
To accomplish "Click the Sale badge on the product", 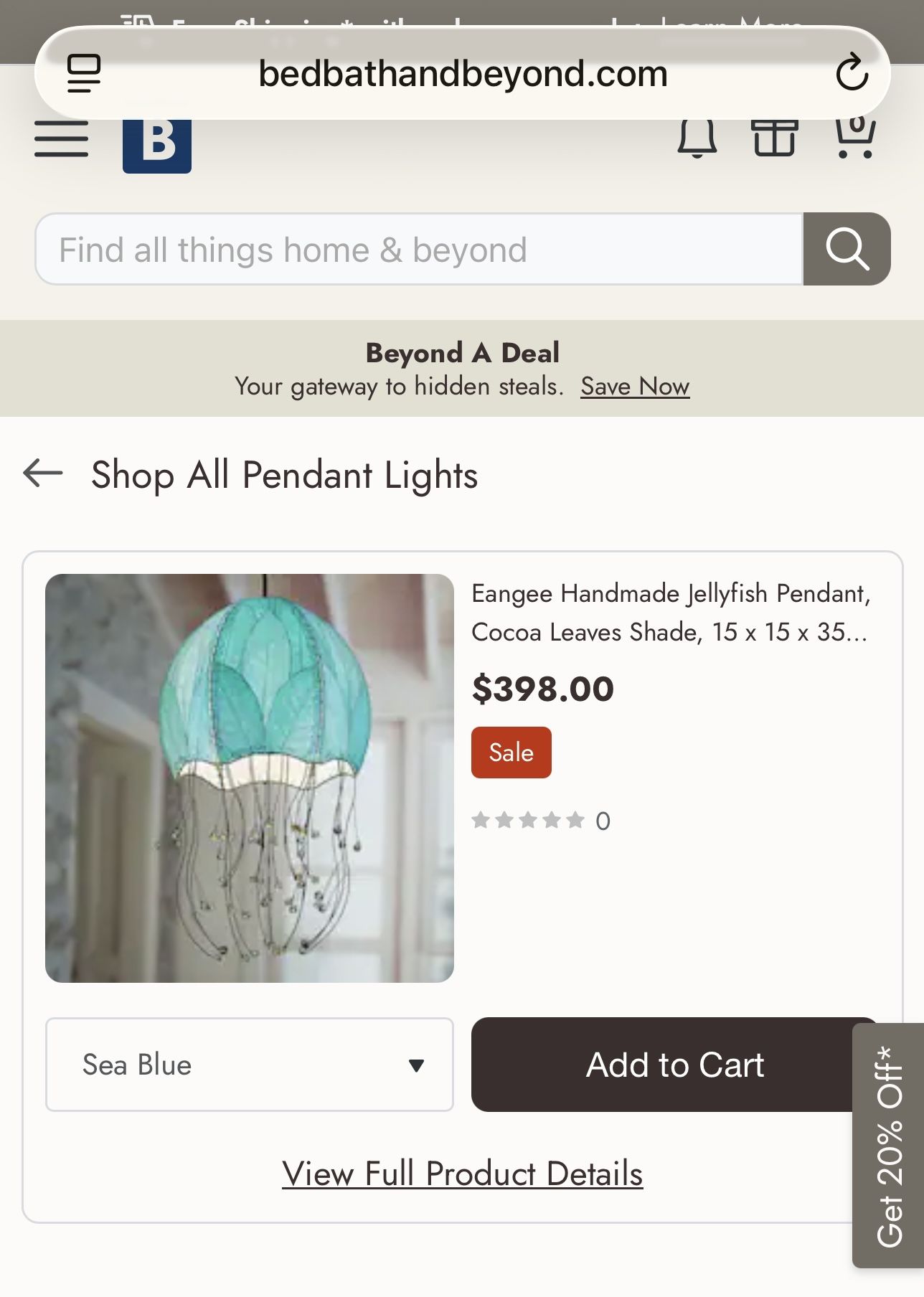I will click(511, 752).
